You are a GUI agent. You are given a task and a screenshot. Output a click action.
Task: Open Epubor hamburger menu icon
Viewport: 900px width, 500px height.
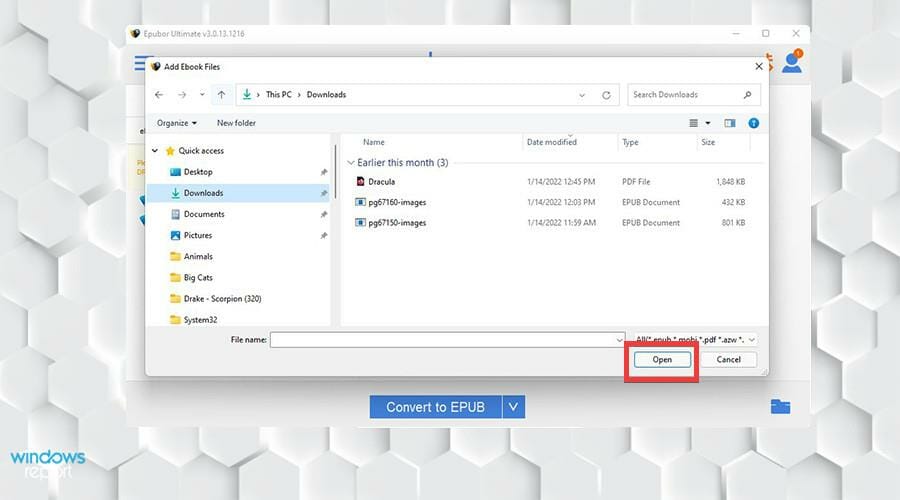point(139,63)
